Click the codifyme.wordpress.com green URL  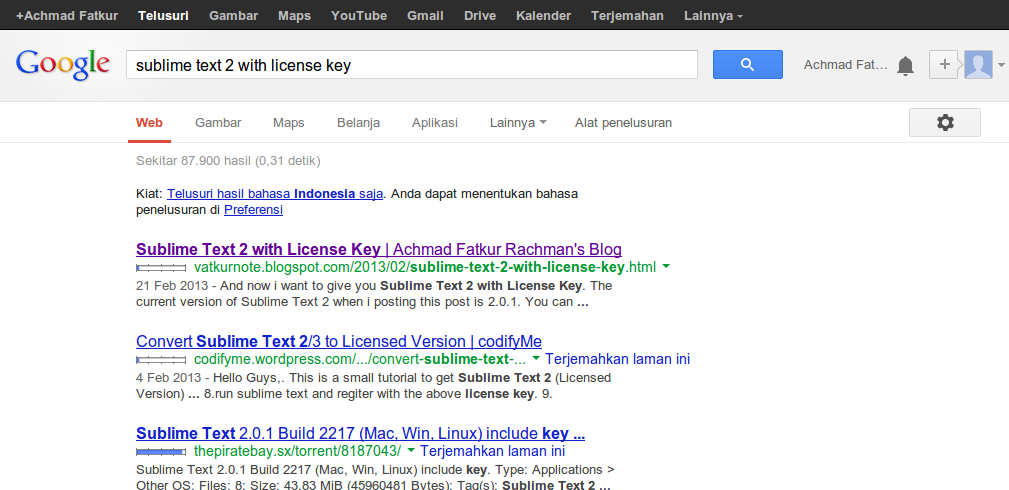(360, 359)
